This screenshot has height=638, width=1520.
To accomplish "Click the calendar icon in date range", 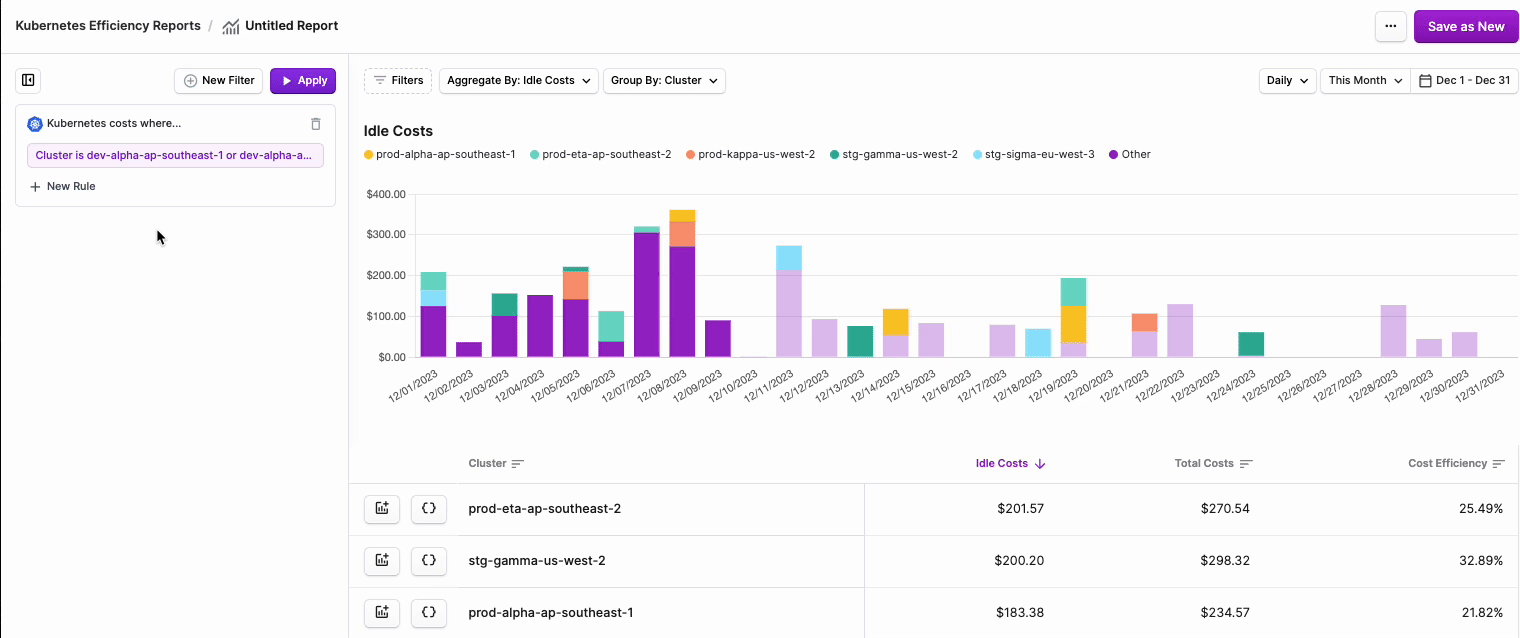I will click(x=1425, y=80).
